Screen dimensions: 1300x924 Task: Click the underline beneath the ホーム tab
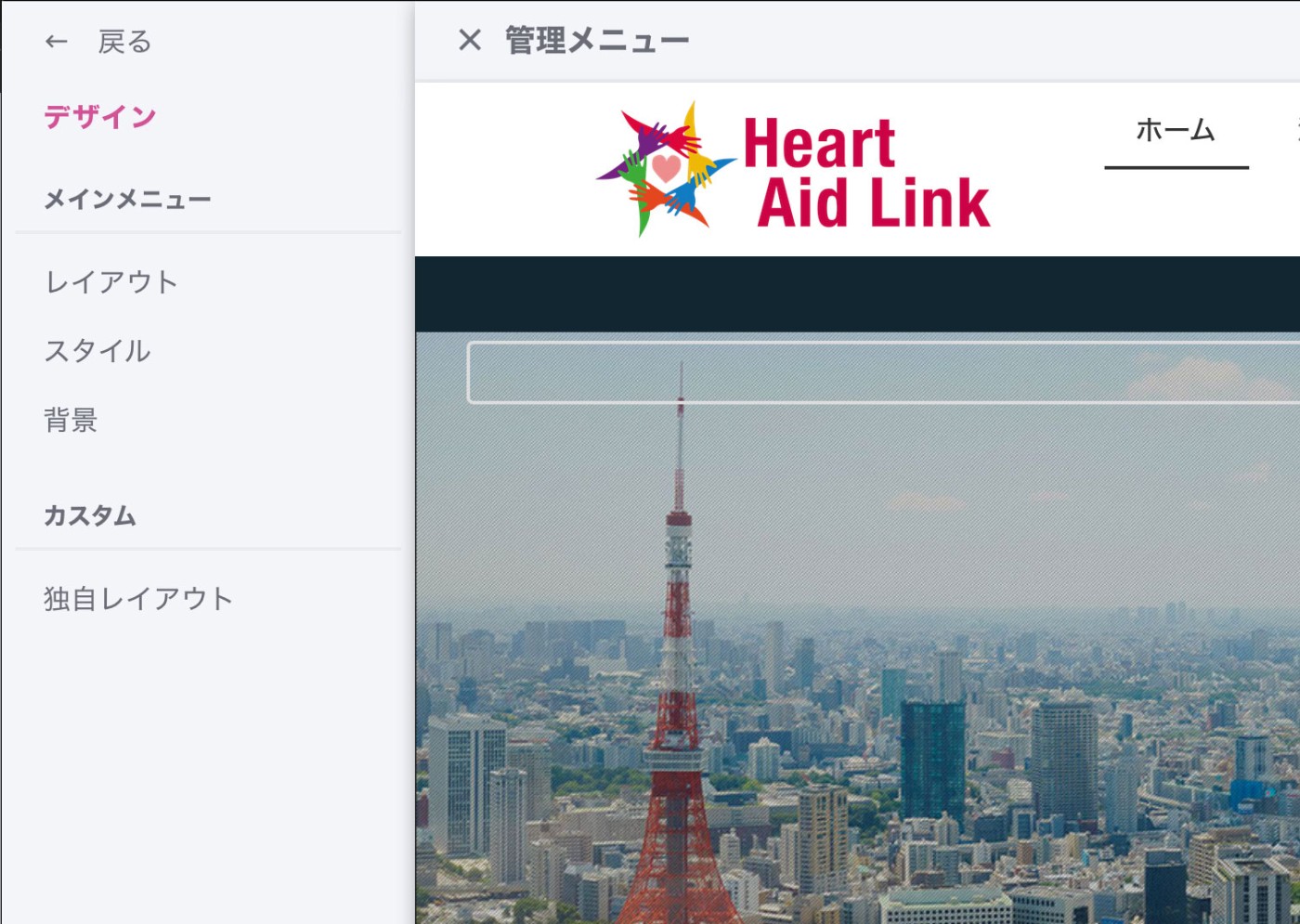(1176, 167)
